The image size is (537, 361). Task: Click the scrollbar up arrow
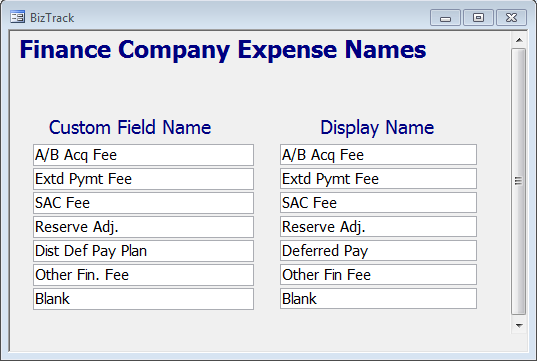click(x=519, y=40)
